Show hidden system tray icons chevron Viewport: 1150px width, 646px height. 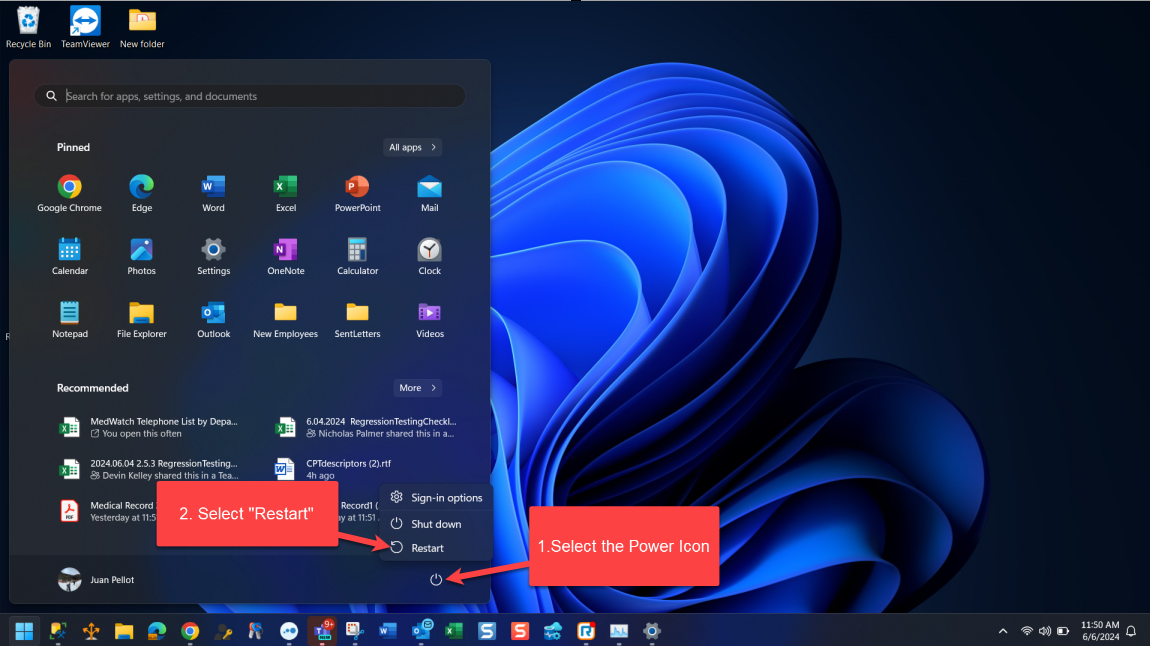pos(1003,631)
